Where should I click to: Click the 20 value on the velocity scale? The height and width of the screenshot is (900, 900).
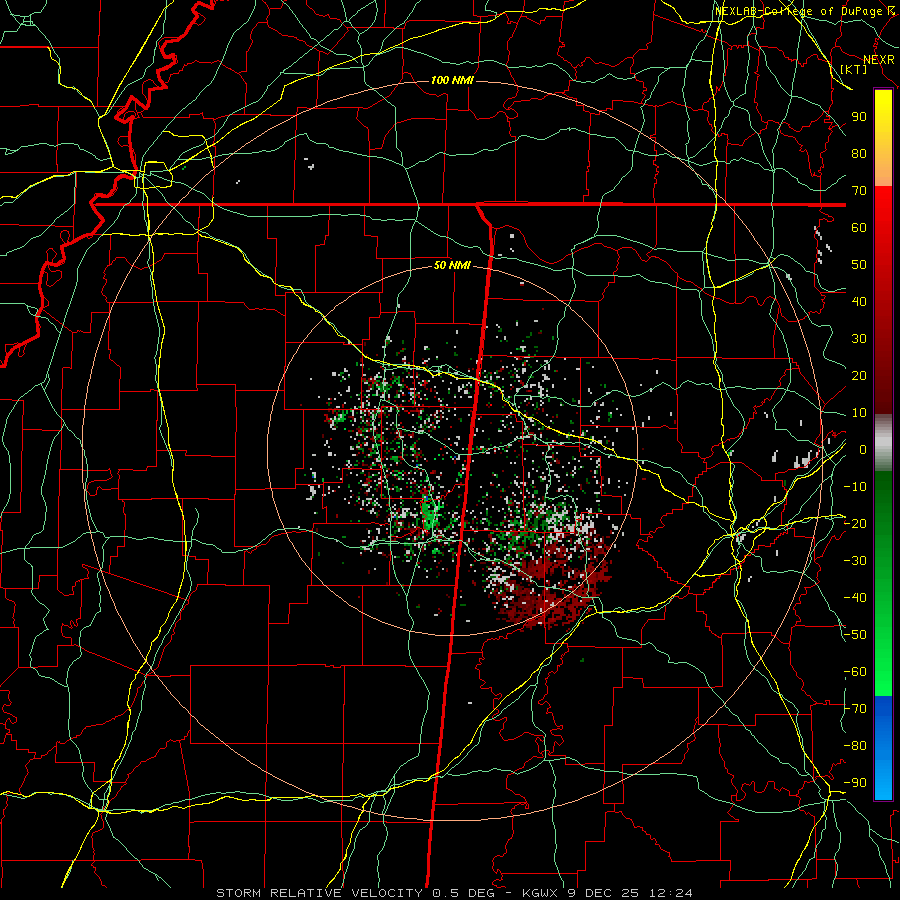[859, 375]
